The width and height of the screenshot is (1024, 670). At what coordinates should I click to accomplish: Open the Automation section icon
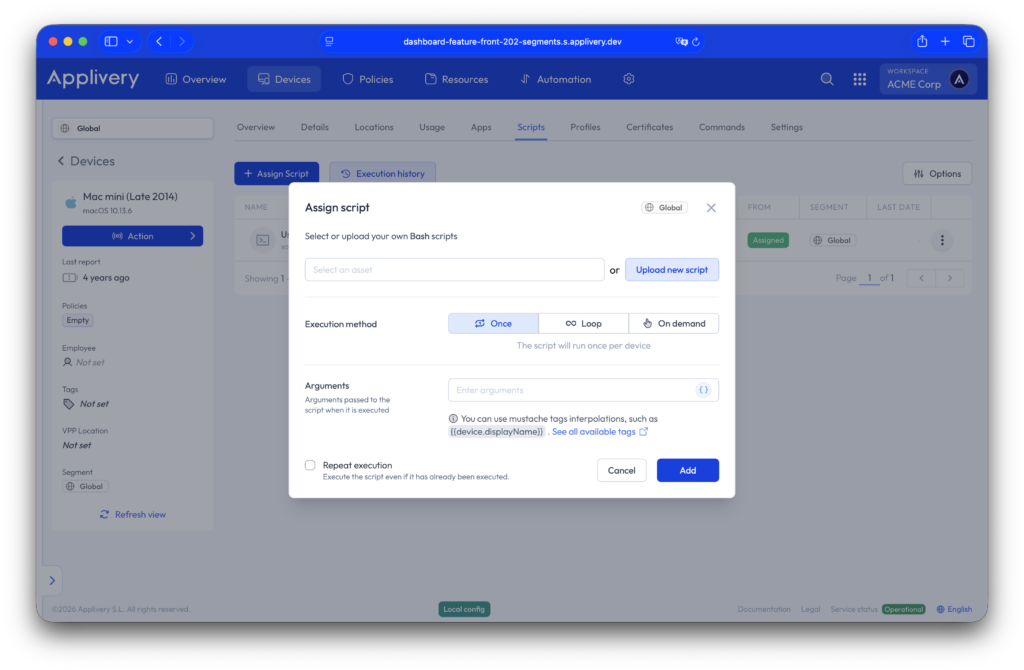click(x=524, y=79)
